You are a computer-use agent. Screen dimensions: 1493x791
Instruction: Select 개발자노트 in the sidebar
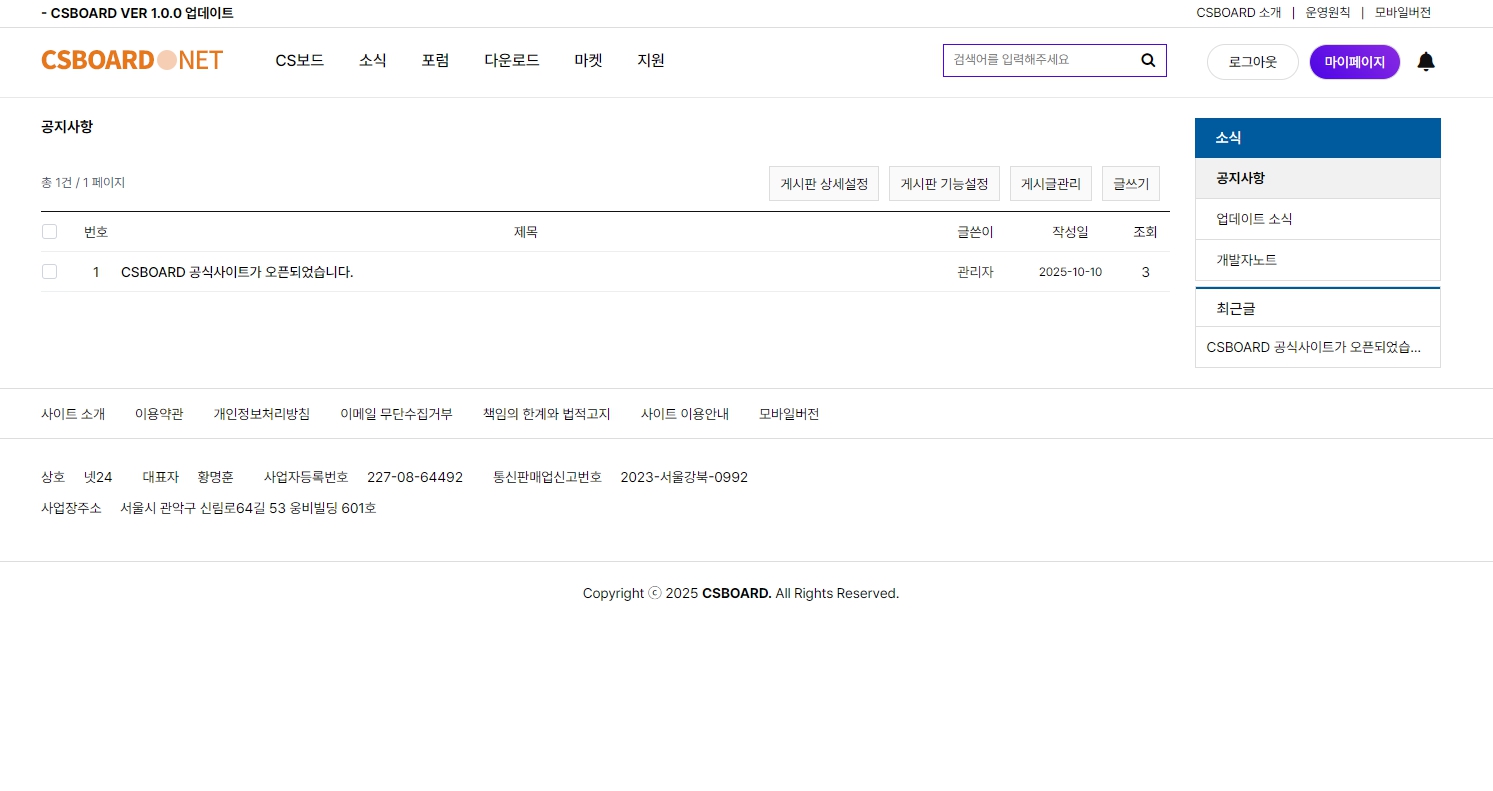coord(1246,260)
